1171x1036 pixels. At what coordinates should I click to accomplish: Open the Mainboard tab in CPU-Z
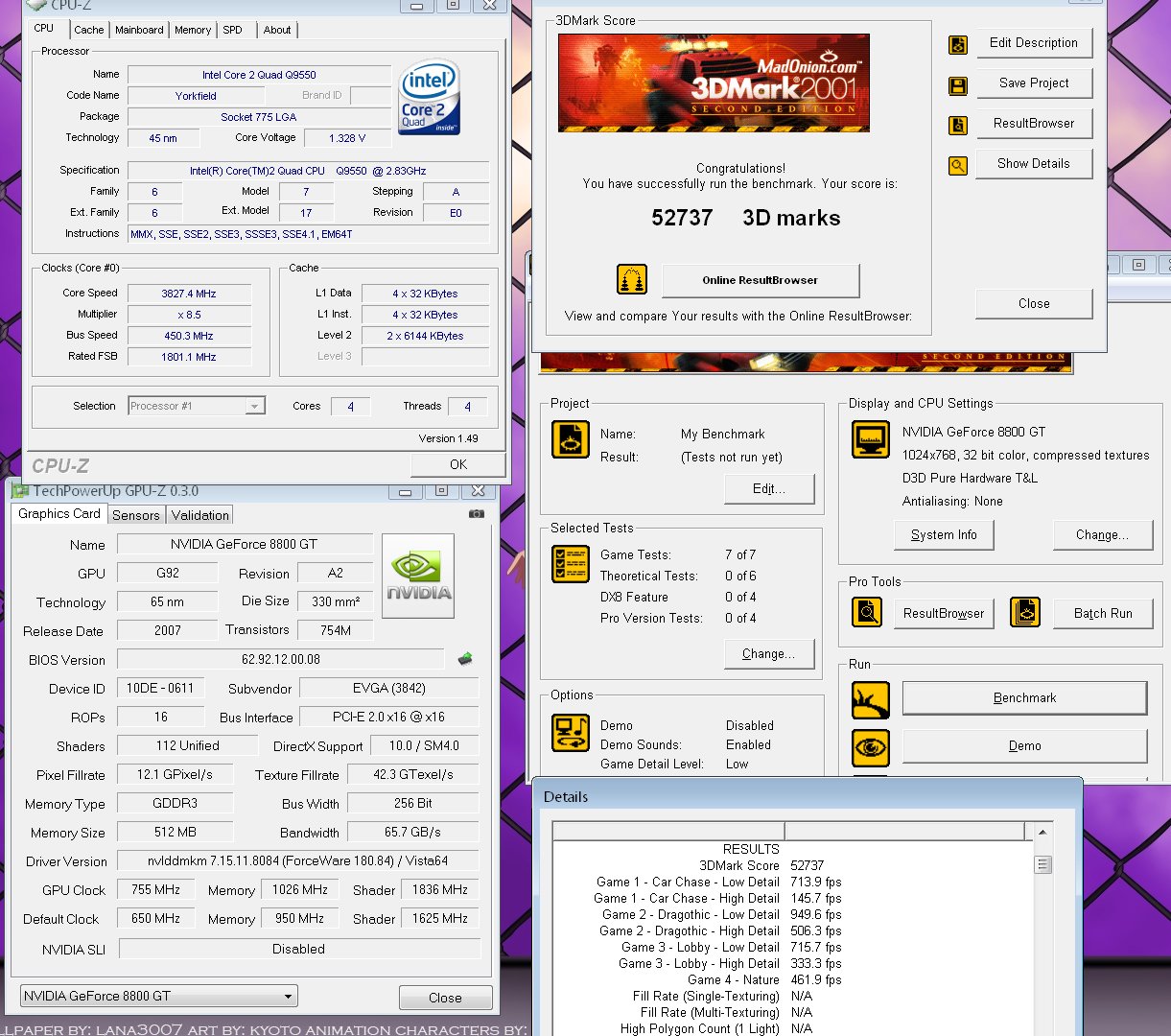click(139, 30)
